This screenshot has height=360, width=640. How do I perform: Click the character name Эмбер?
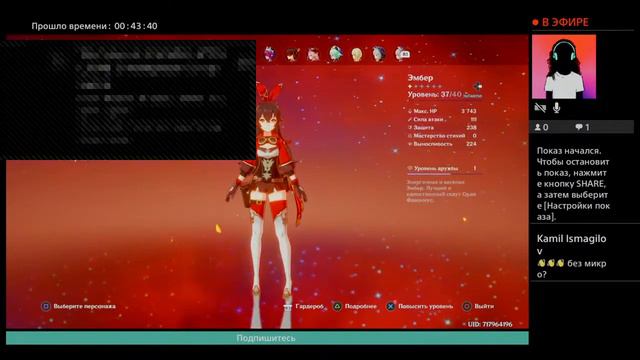point(420,78)
